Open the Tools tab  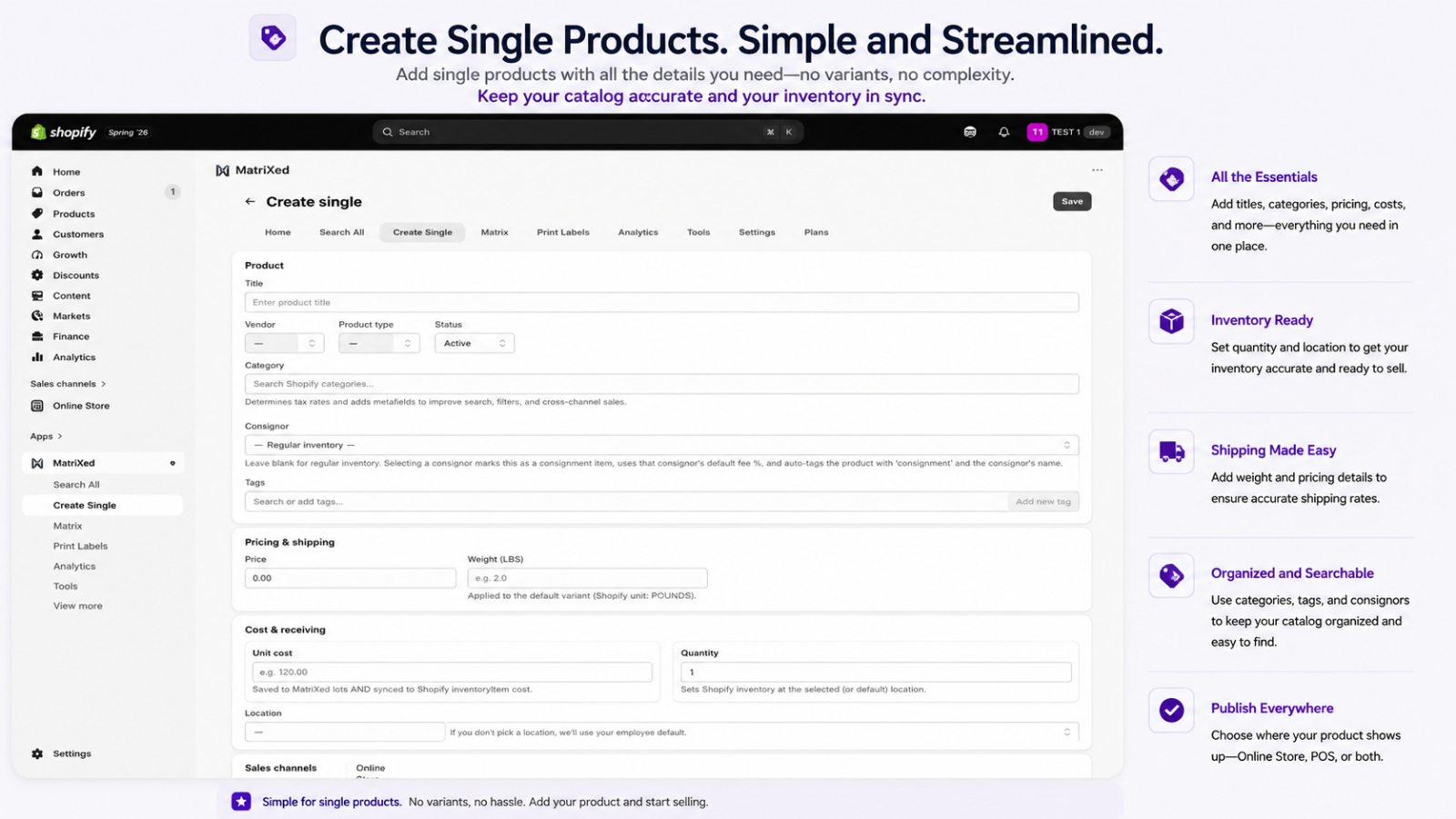click(x=698, y=232)
